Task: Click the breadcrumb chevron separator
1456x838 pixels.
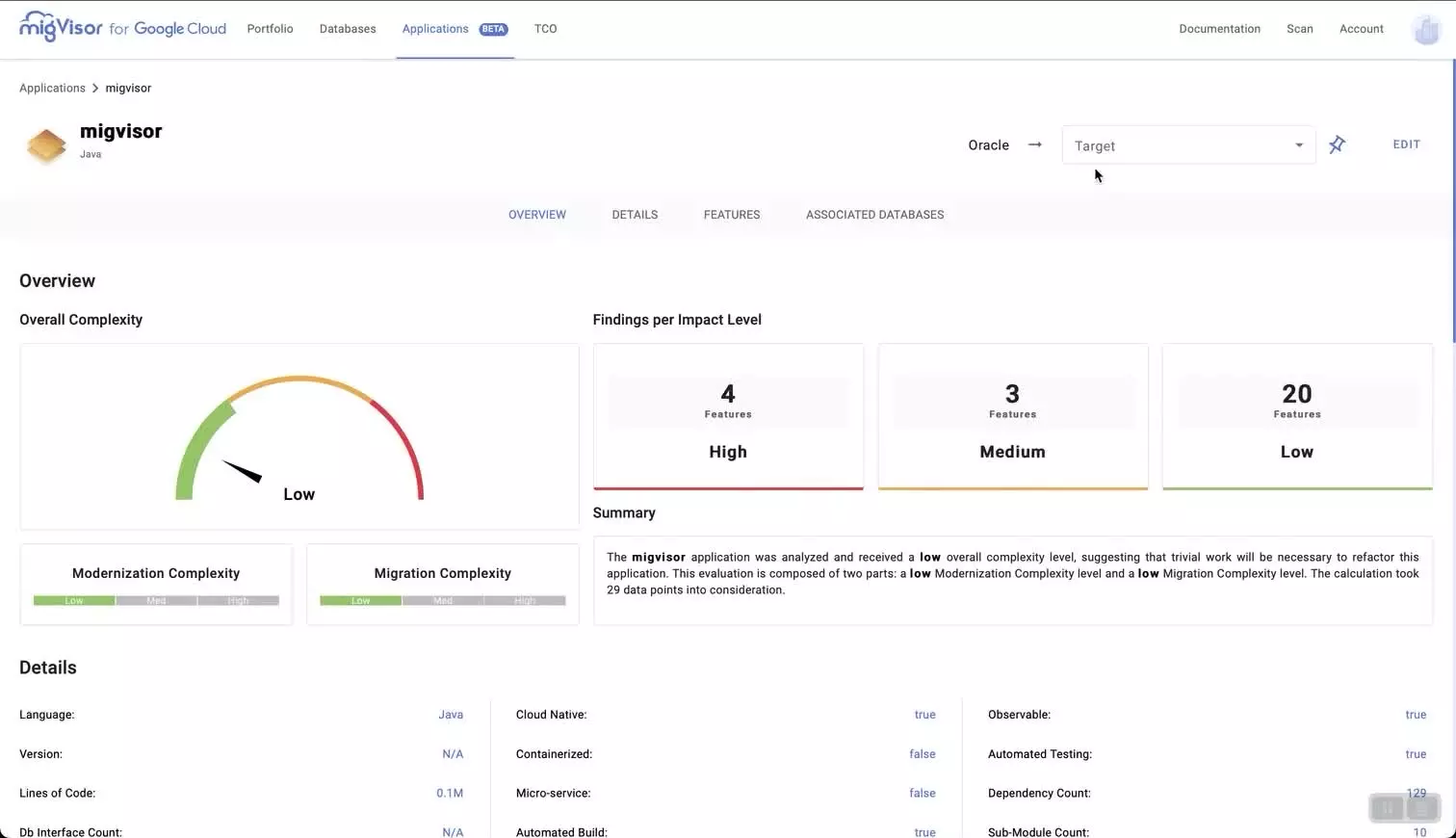Action: 95,88
